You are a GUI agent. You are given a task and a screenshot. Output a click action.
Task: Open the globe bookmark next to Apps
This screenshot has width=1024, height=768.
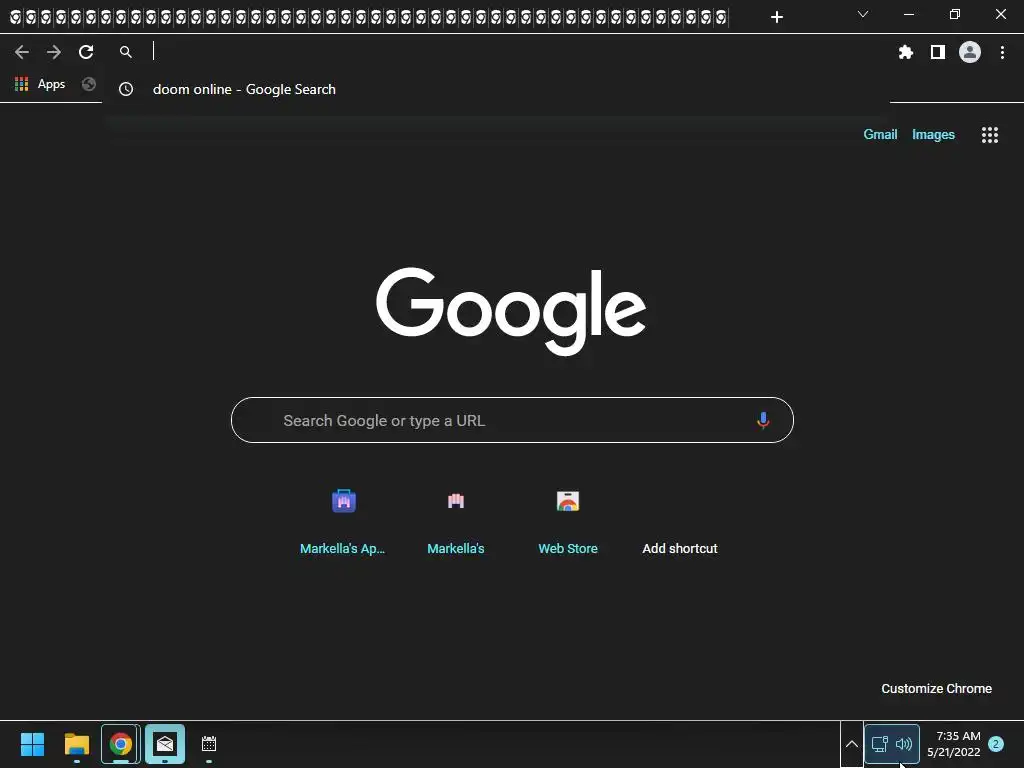(x=89, y=84)
